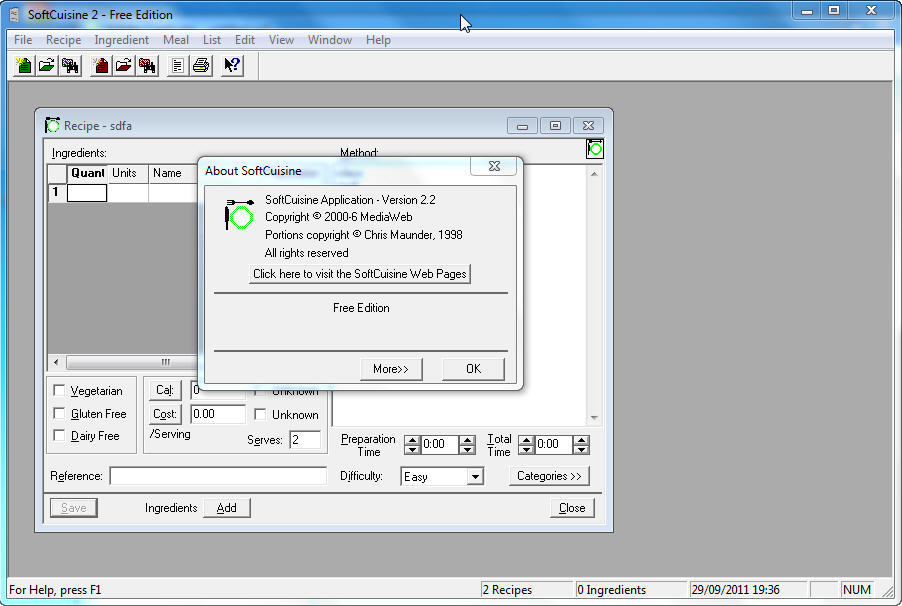The height and width of the screenshot is (606, 902).
Task: Activate the context help arrow-question icon
Action: point(232,66)
